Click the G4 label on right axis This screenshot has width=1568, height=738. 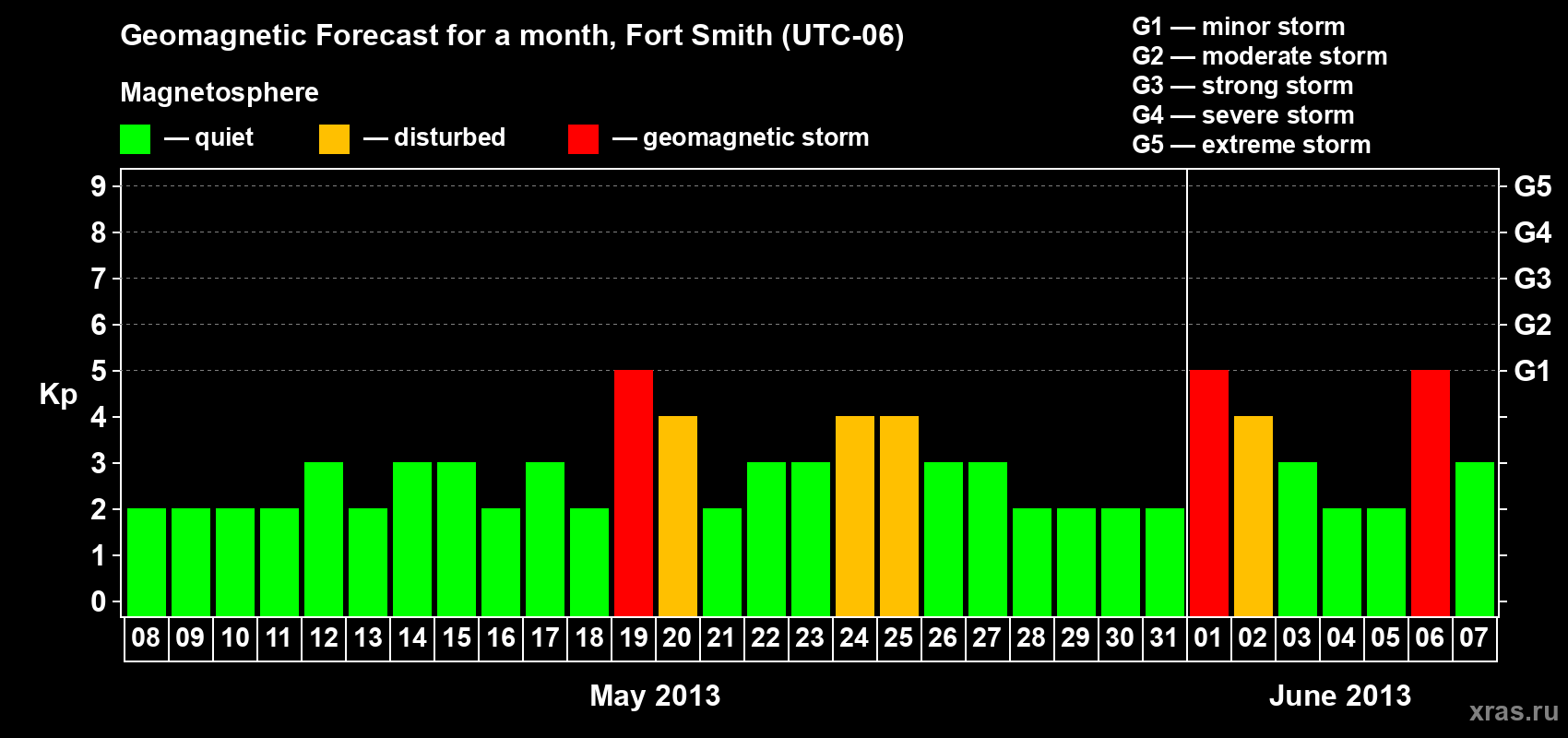1533,232
